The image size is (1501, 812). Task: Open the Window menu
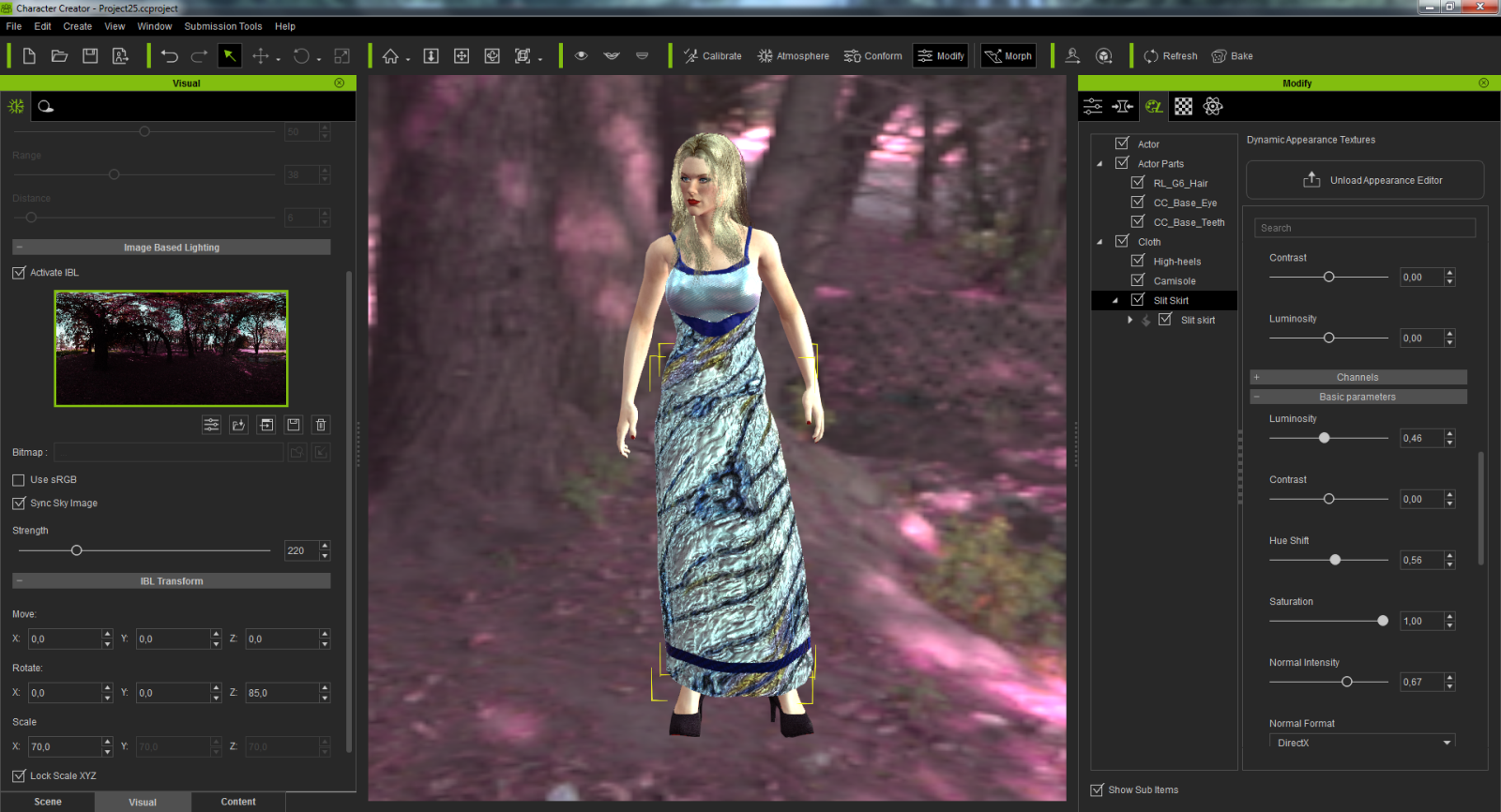point(155,26)
